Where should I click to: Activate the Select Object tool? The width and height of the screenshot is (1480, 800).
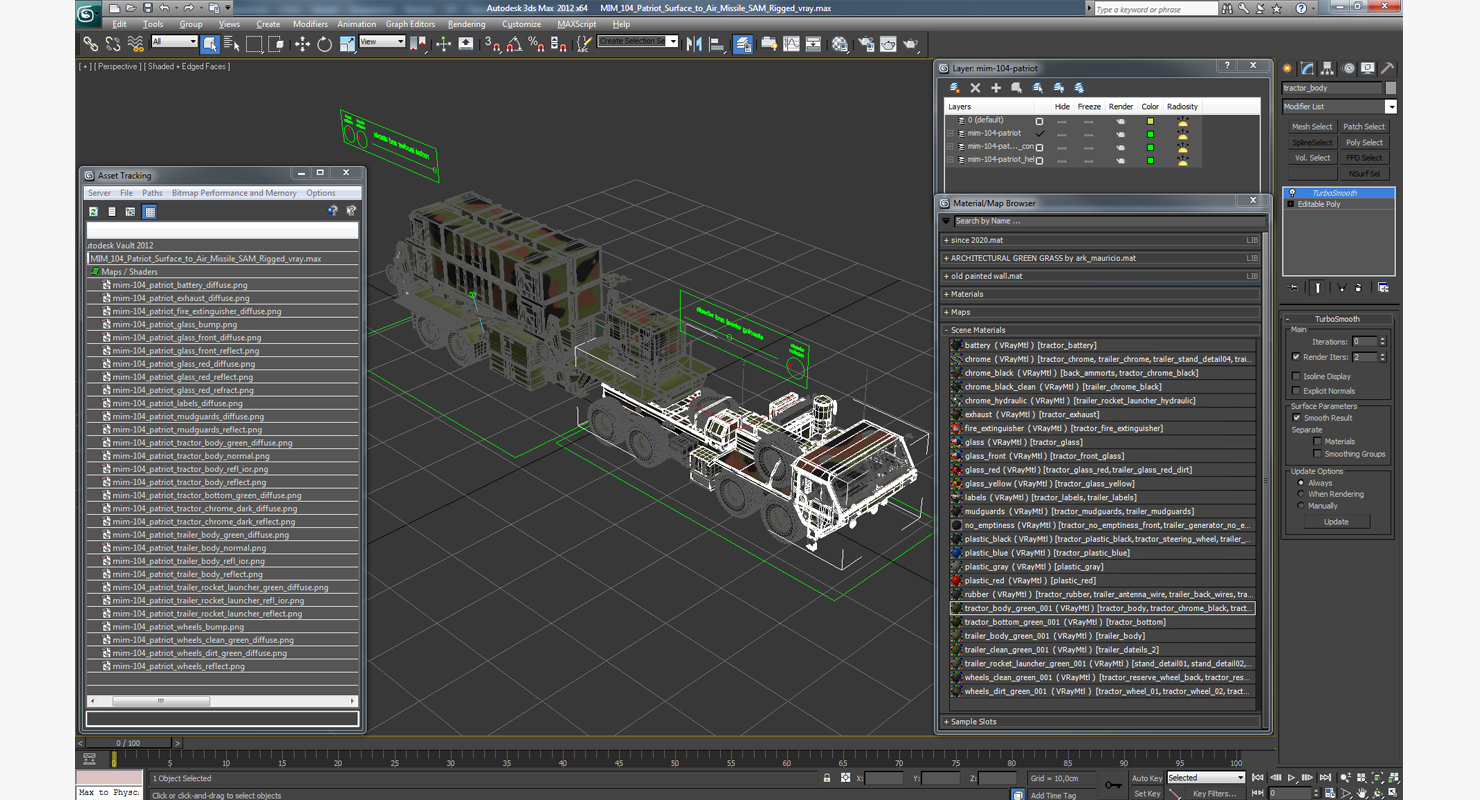210,44
